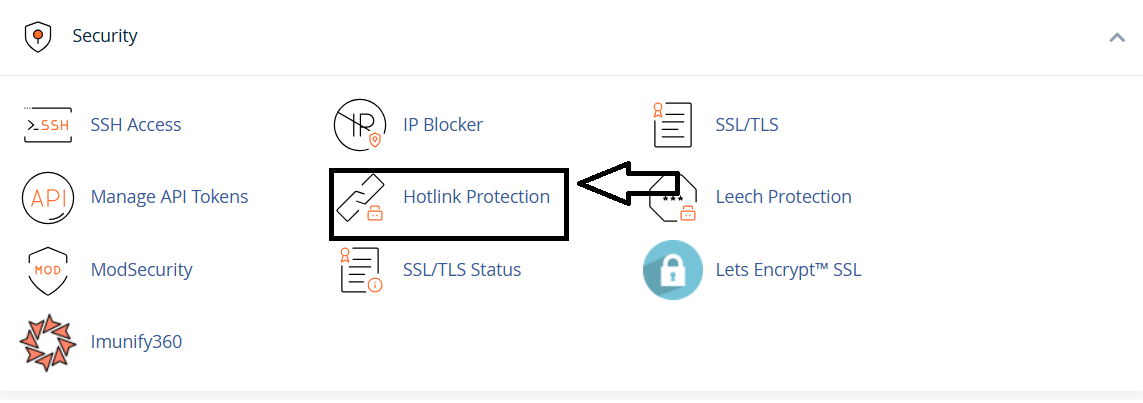The height and width of the screenshot is (403, 1143).
Task: Open Manage API Tokens link
Action: (x=169, y=197)
